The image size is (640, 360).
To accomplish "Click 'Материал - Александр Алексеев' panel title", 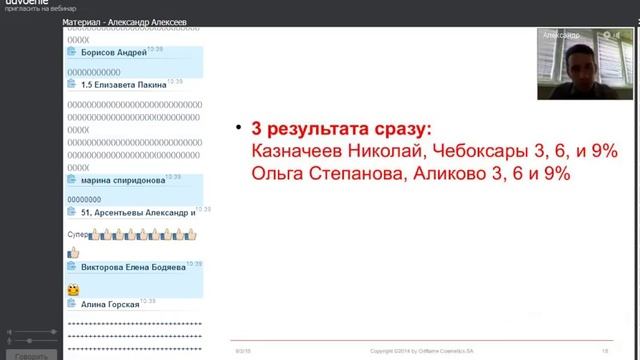I will coord(124,22).
